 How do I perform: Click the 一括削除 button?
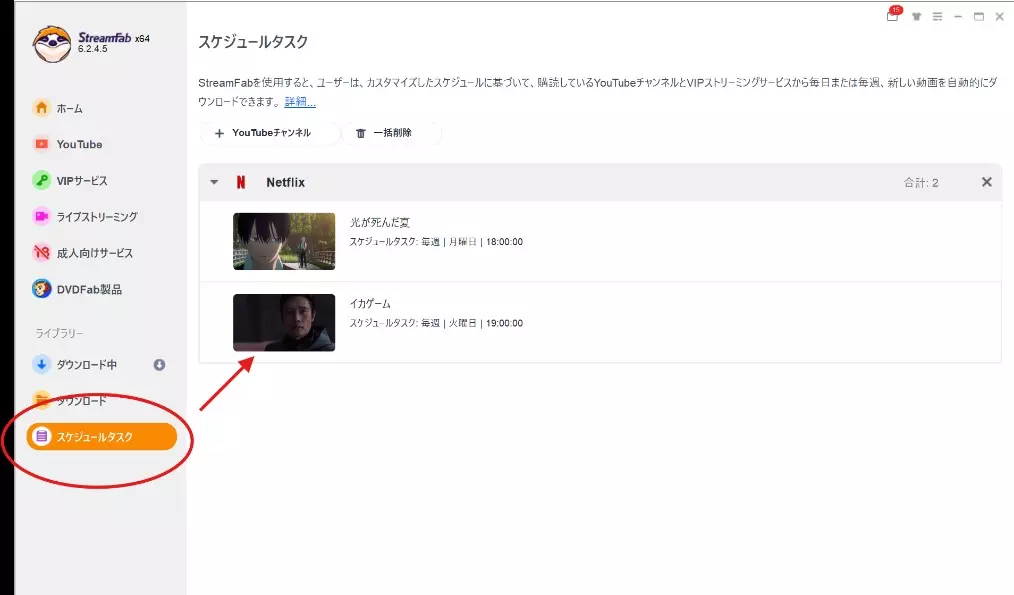[392, 133]
